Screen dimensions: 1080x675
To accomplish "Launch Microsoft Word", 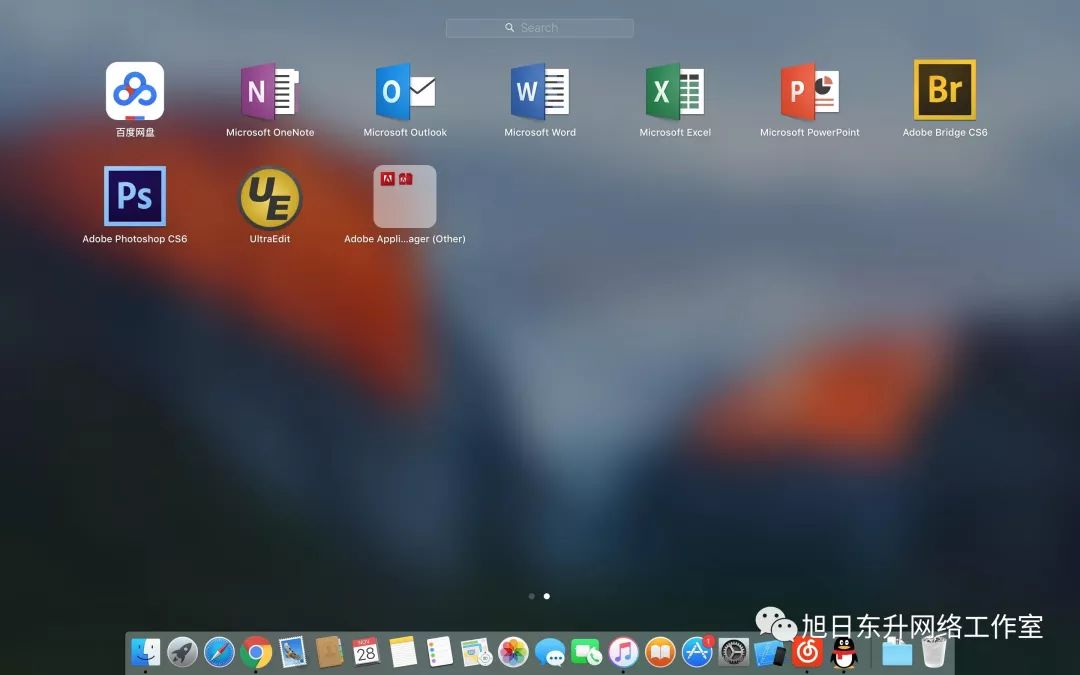I will (540, 92).
